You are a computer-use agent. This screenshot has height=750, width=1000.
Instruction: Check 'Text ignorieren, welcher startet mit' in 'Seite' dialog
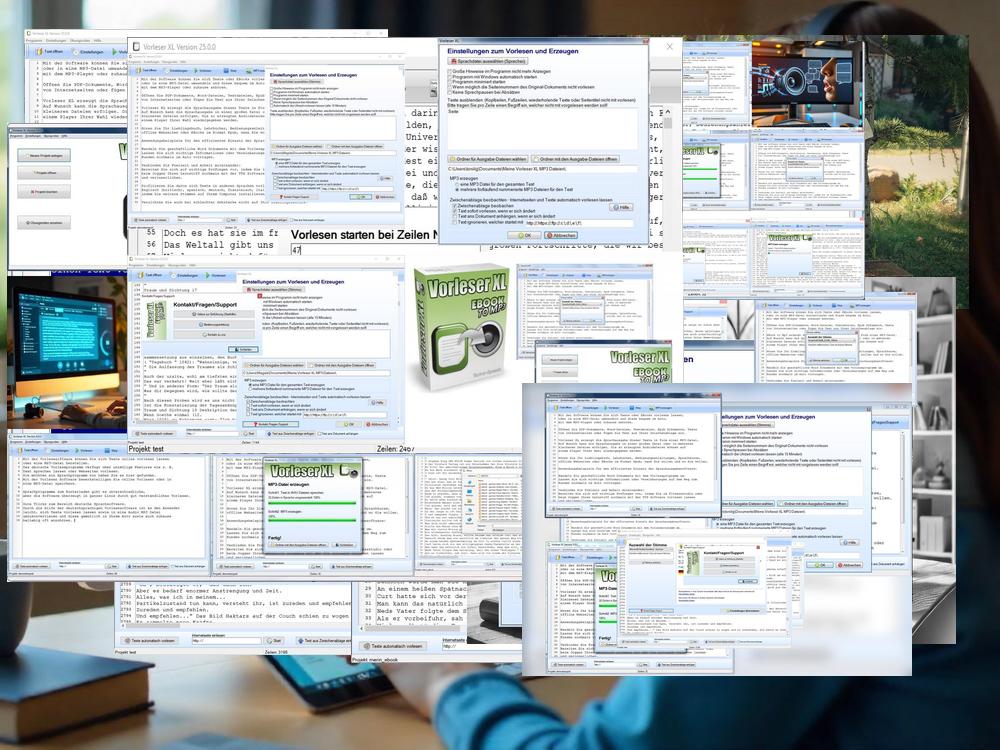(x=455, y=222)
